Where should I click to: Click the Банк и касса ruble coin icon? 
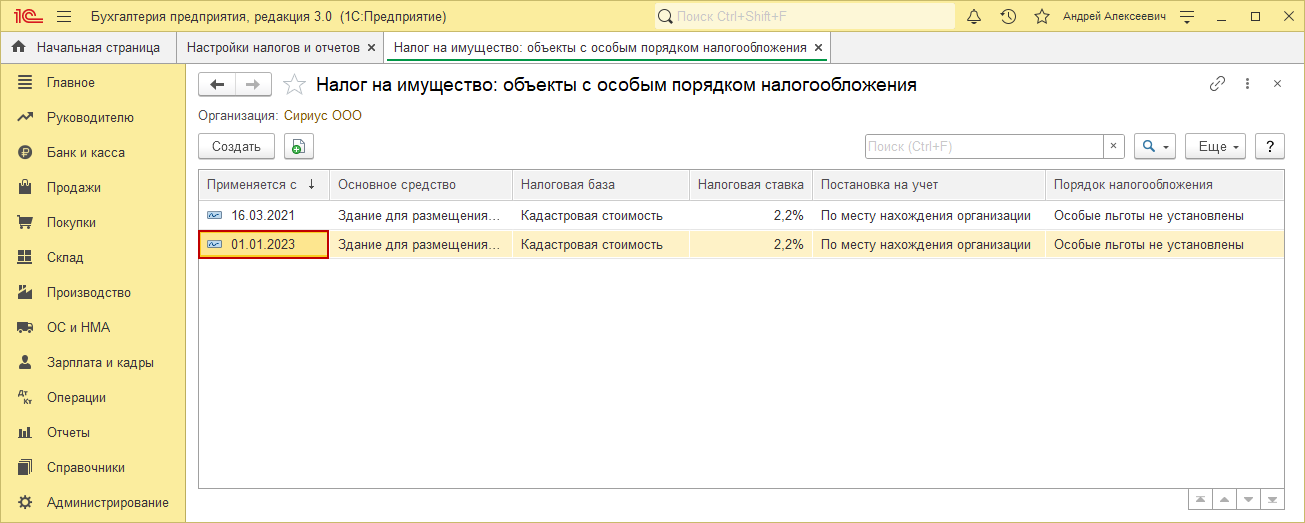26,152
